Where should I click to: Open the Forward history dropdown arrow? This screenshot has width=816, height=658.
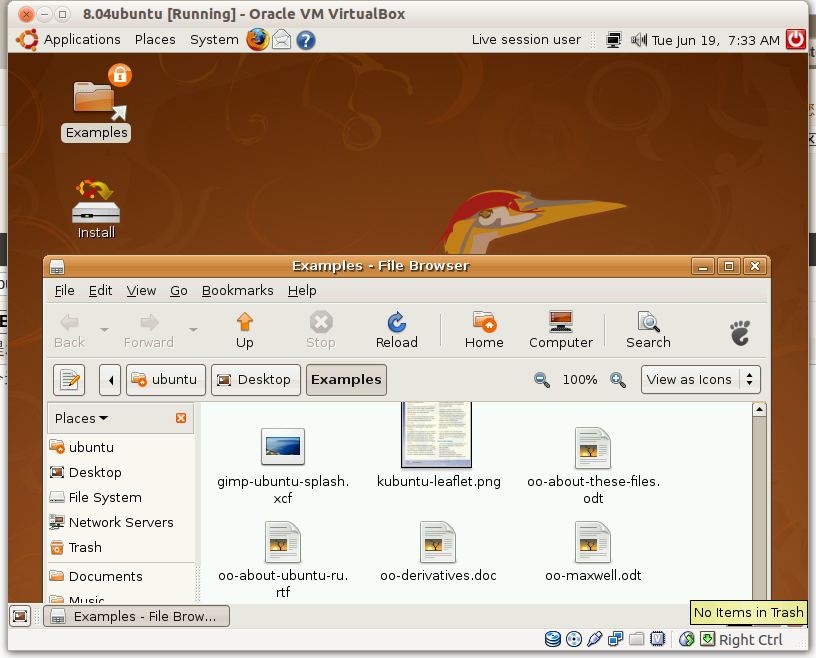[x=193, y=330]
